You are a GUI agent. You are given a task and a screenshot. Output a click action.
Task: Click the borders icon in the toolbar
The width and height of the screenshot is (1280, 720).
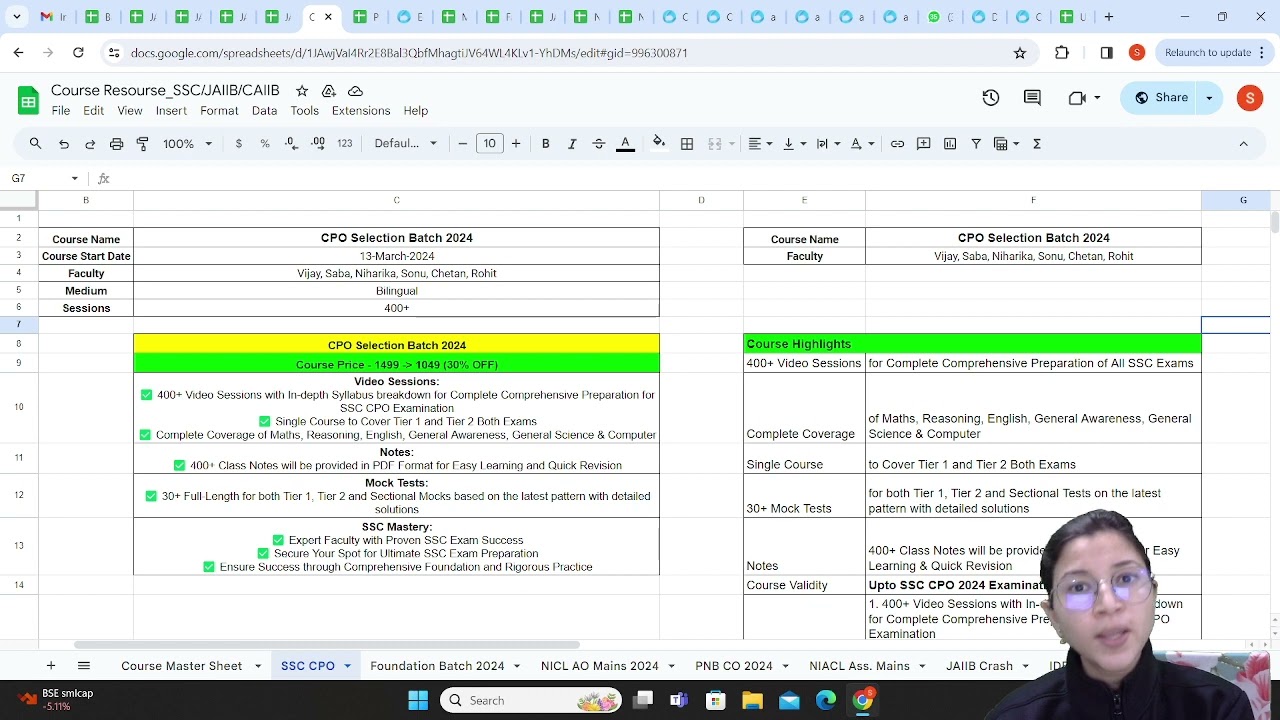pos(687,143)
